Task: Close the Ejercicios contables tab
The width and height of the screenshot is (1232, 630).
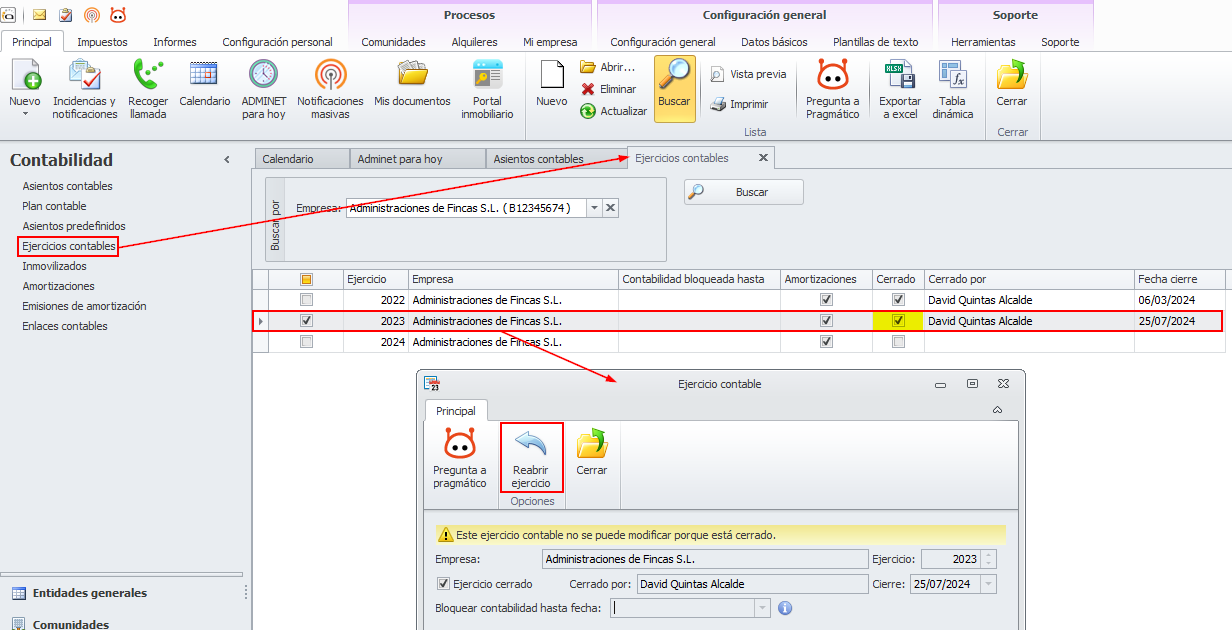Action: [x=763, y=158]
